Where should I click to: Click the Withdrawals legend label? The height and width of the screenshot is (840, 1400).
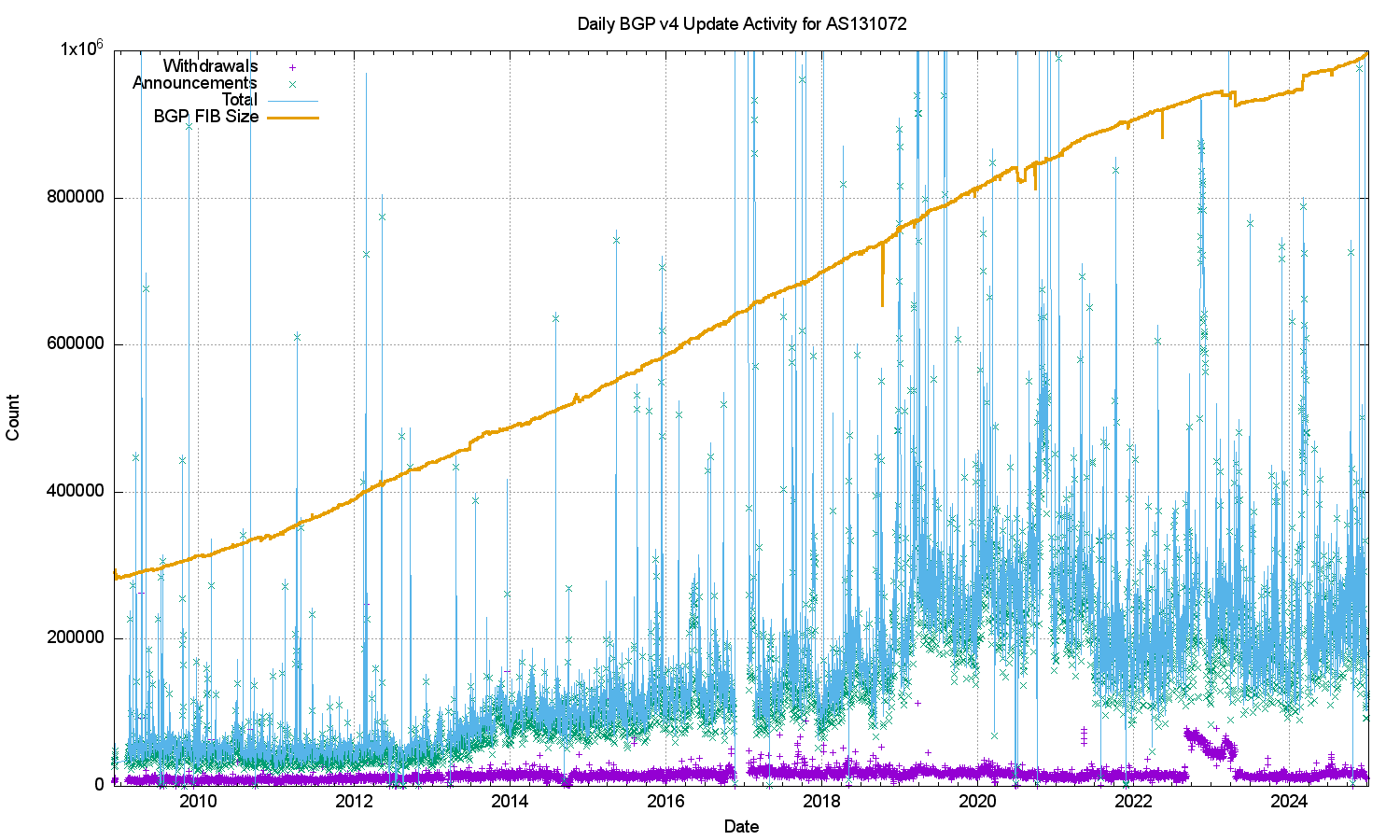210,66
